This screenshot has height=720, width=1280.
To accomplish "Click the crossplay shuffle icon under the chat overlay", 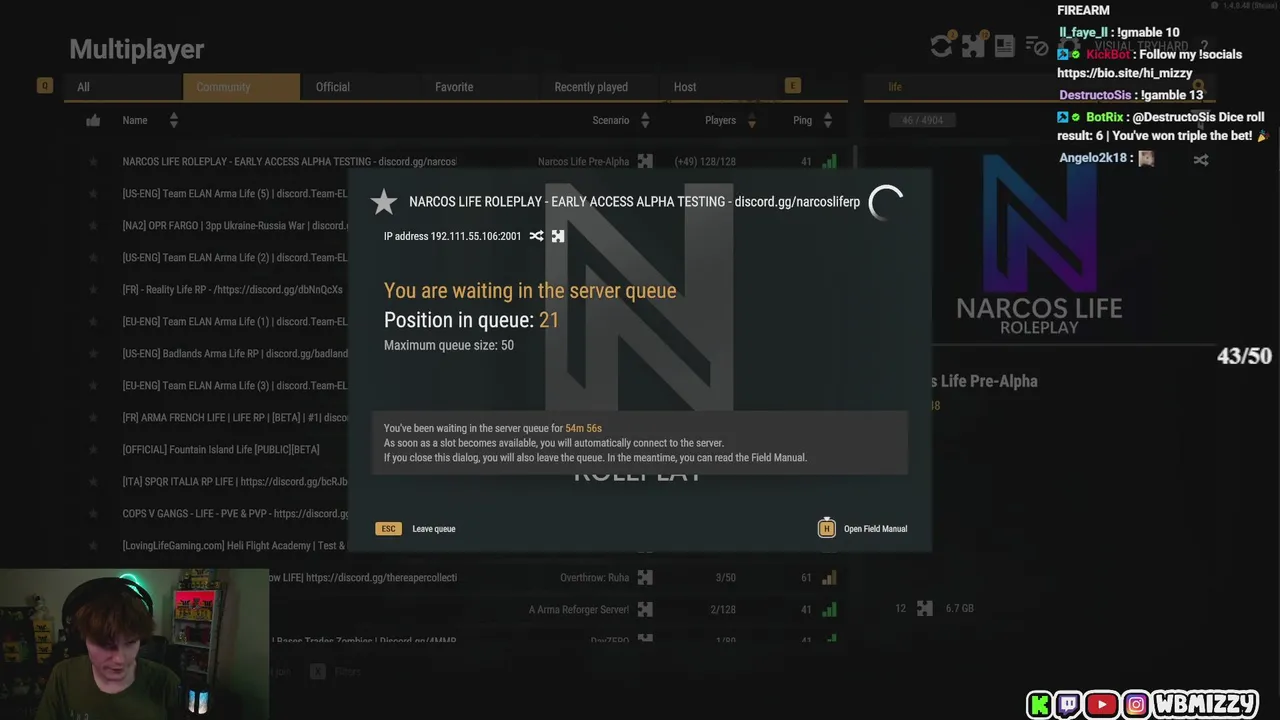I will [x=1201, y=159].
